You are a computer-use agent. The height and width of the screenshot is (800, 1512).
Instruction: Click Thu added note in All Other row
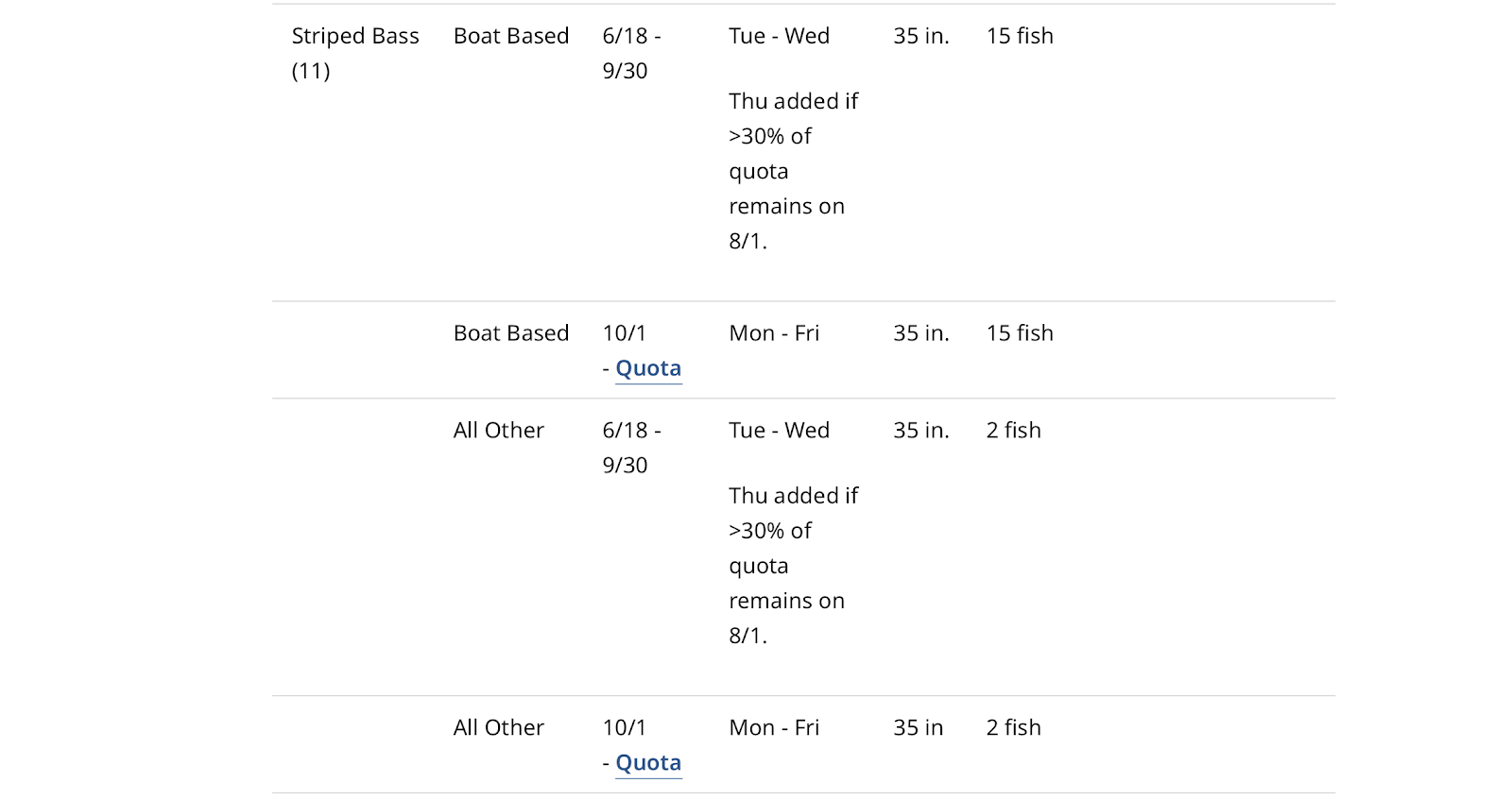tap(794, 566)
